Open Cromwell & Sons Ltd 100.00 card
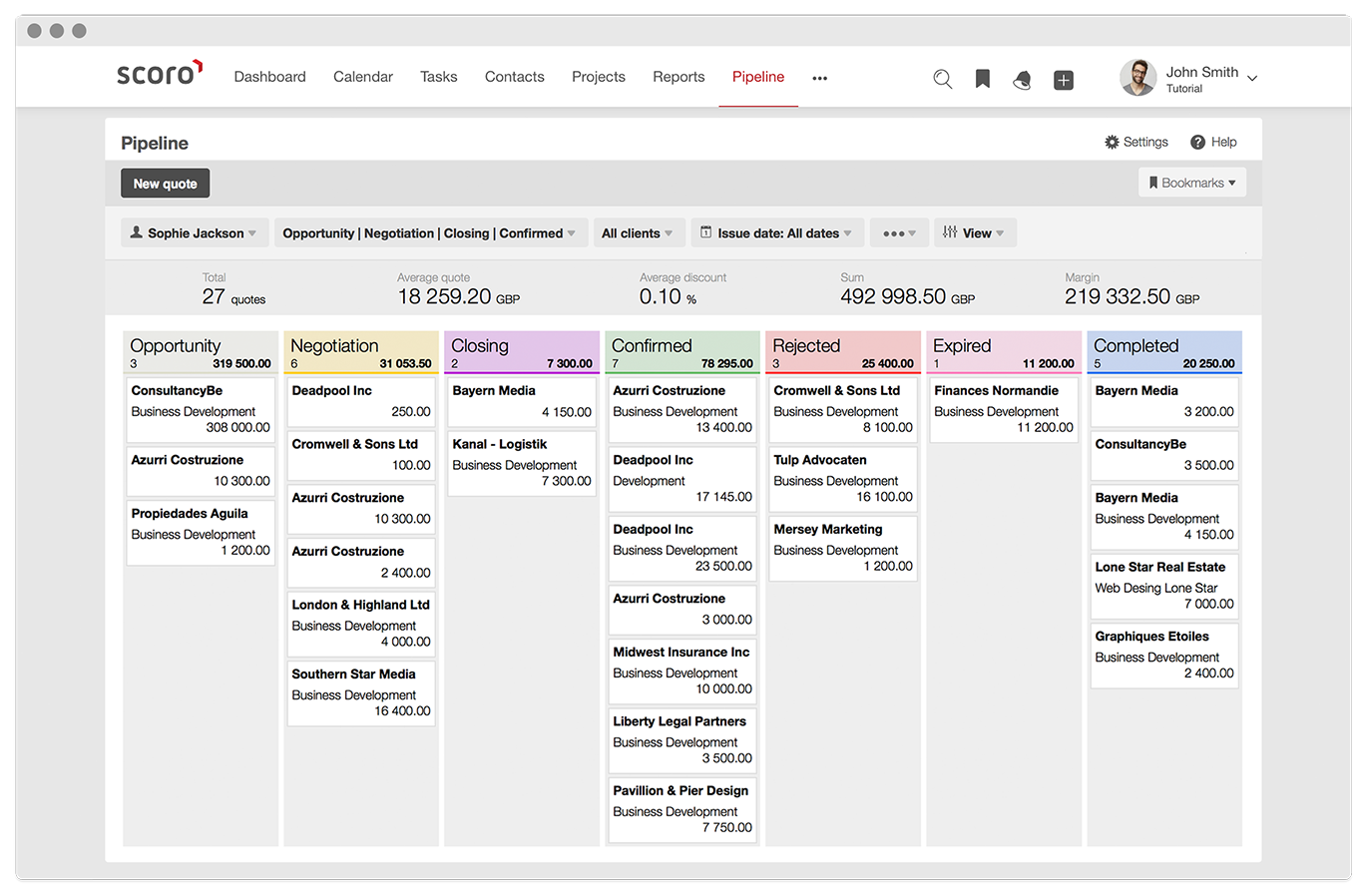1363x896 pixels. click(361, 455)
